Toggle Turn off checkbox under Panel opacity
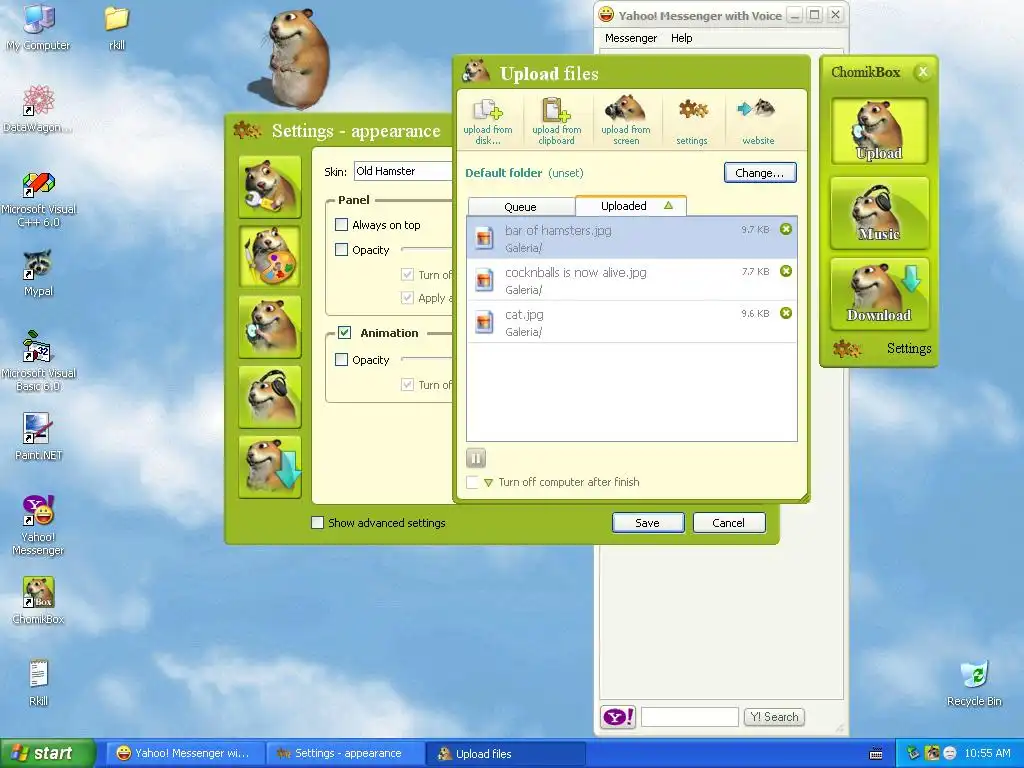This screenshot has height=768, width=1024. [408, 274]
